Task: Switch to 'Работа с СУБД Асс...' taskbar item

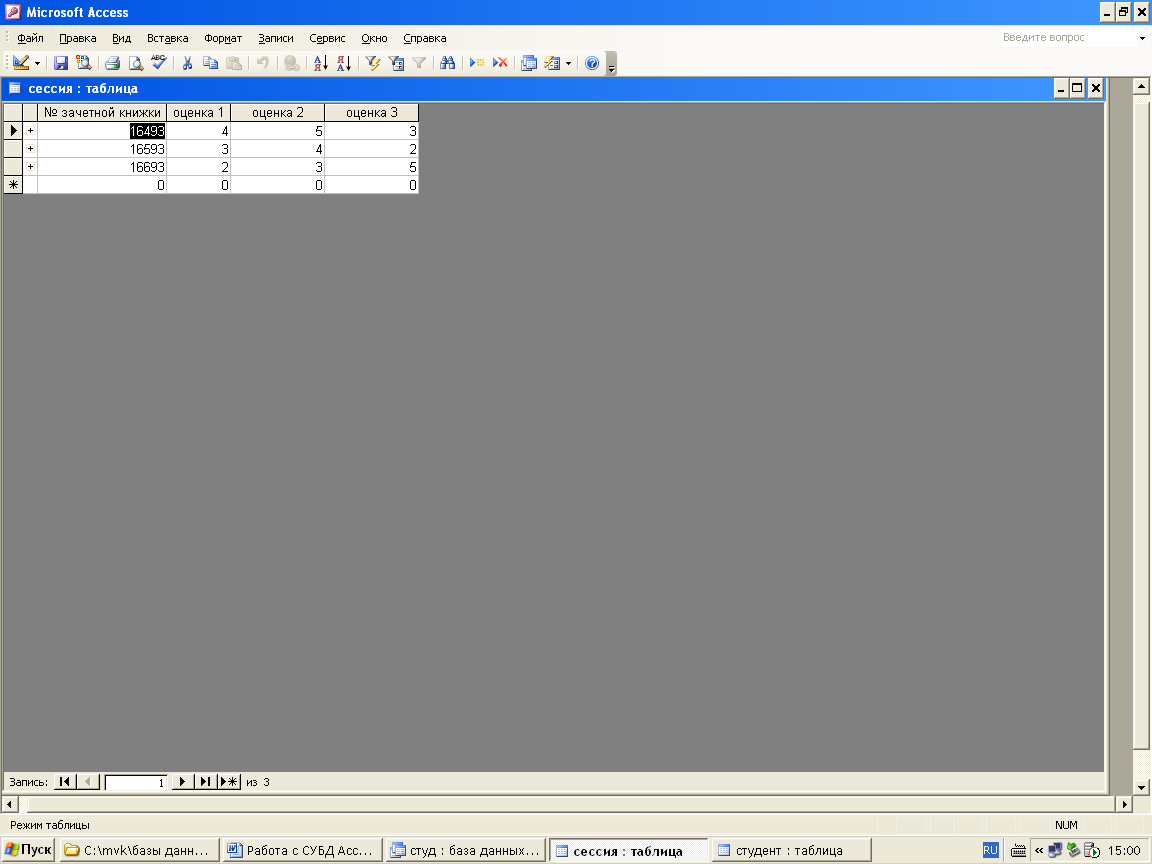Action: tap(303, 851)
